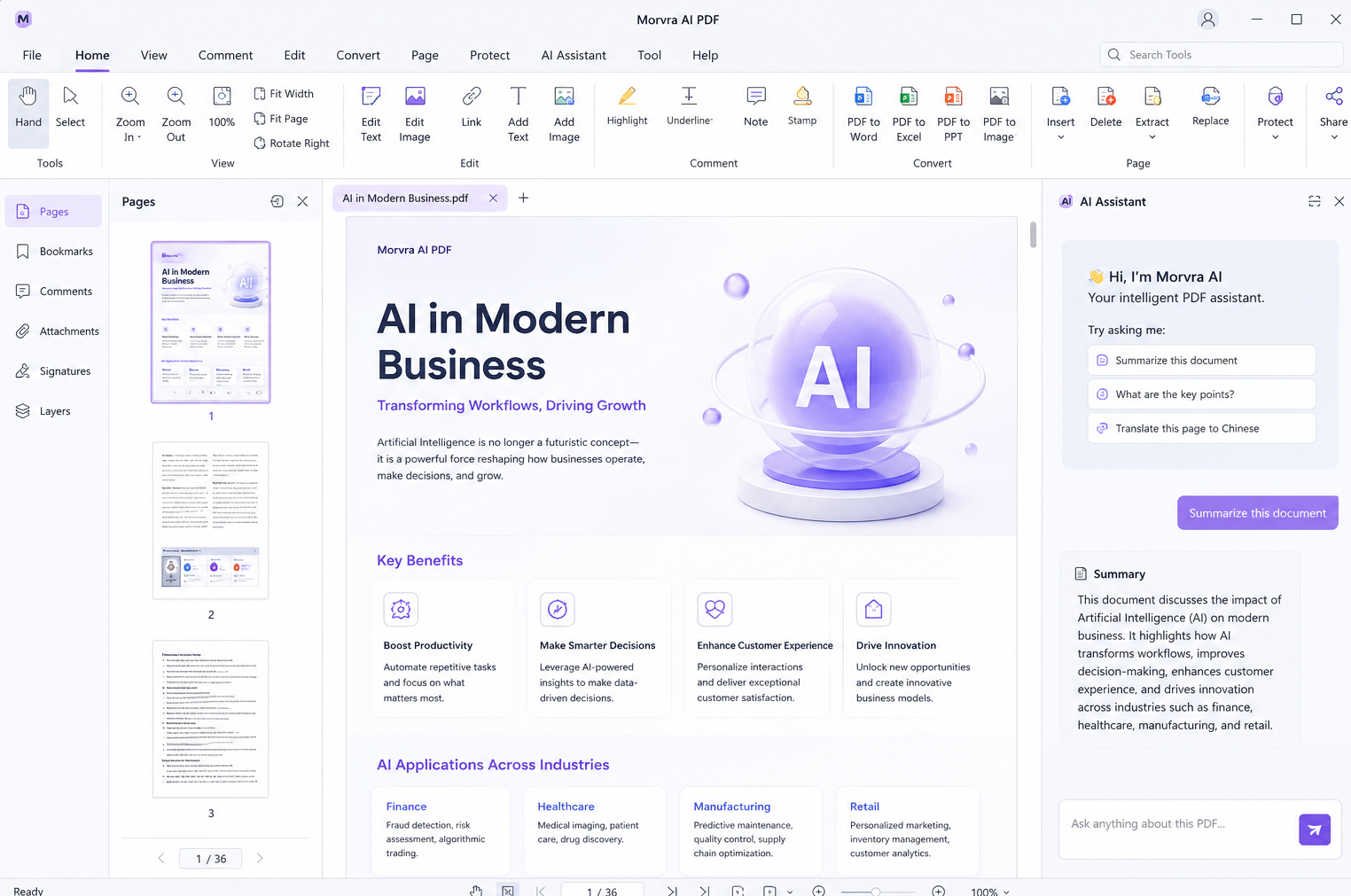Open the Comments sidebar panel
The height and width of the screenshot is (896, 1351).
pyautogui.click(x=54, y=291)
